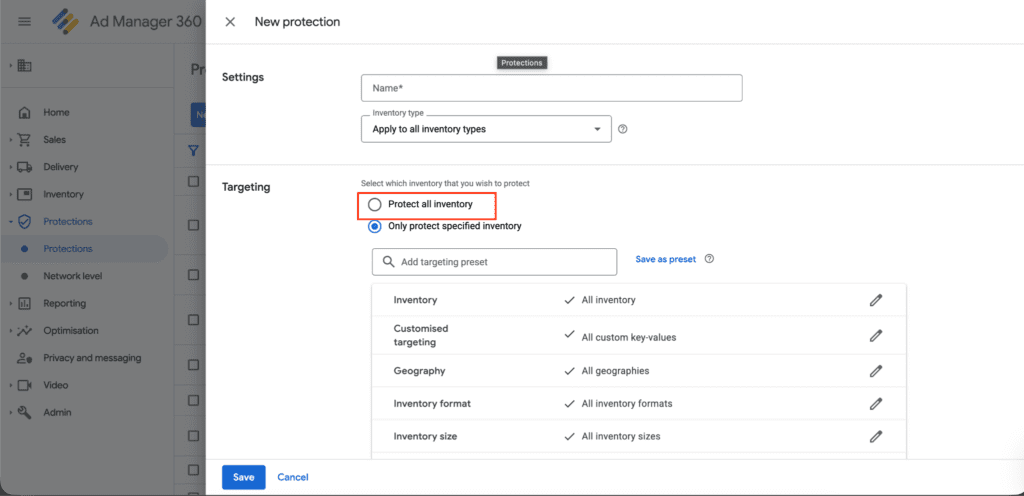1024x496 pixels.
Task: Click Save as preset link
Action: (665, 259)
